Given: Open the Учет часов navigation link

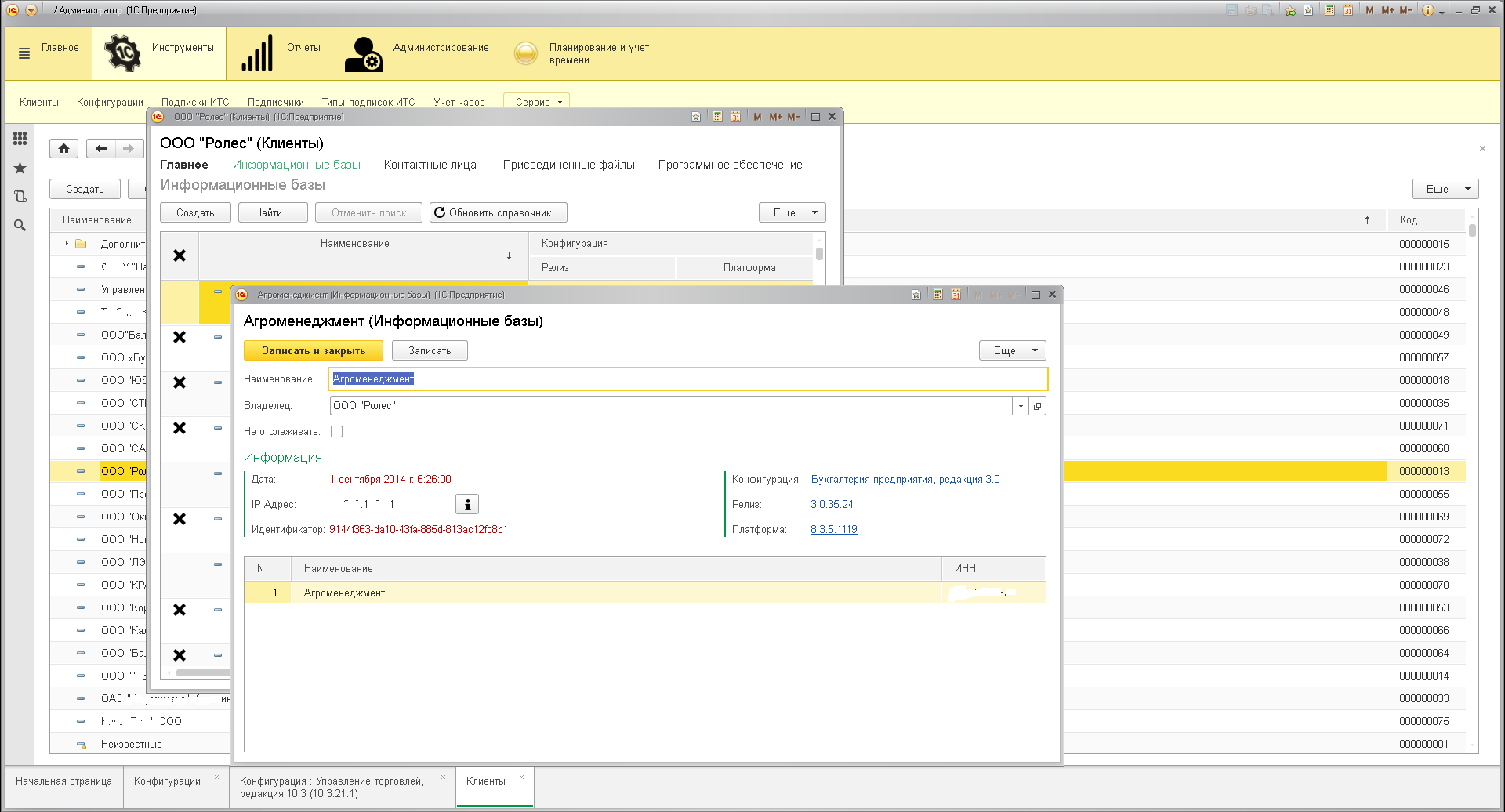Looking at the screenshot, I should [x=459, y=103].
